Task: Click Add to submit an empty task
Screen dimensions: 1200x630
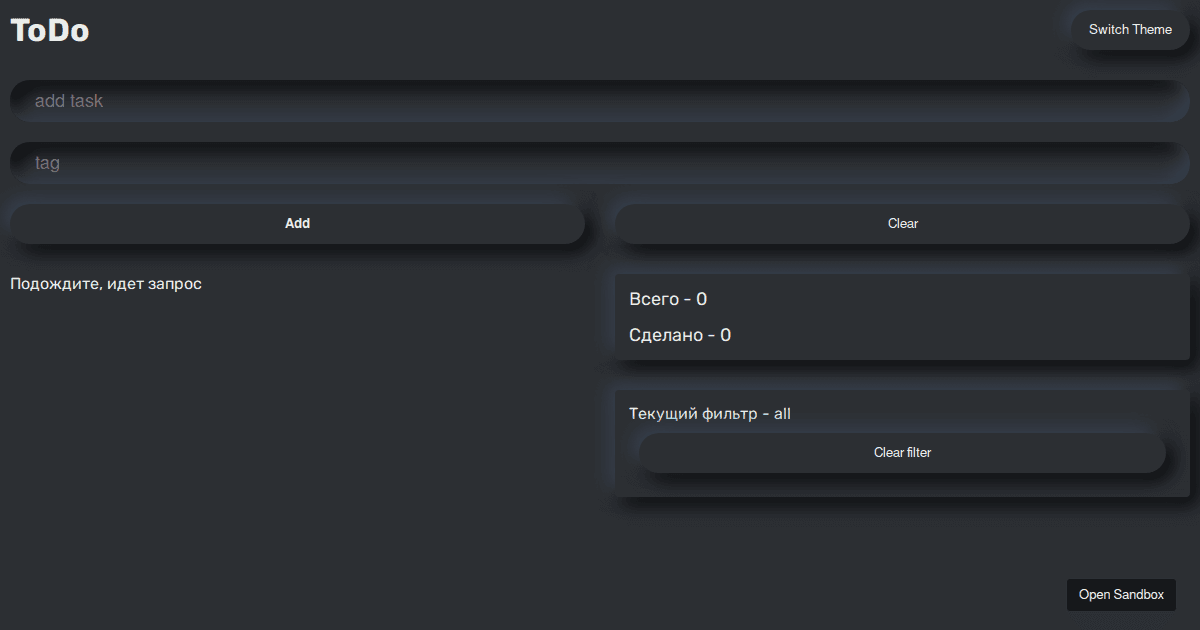Action: coord(297,223)
